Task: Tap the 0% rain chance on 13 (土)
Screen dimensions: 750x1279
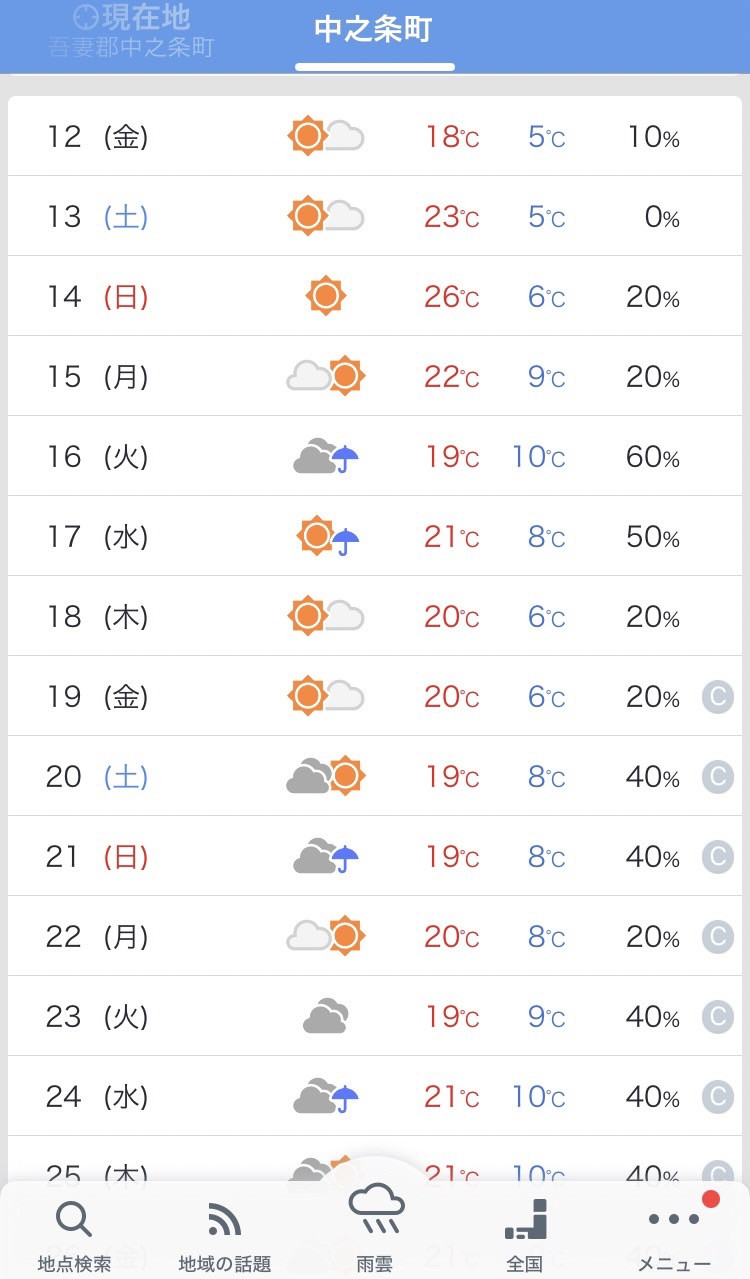Action: tap(662, 217)
